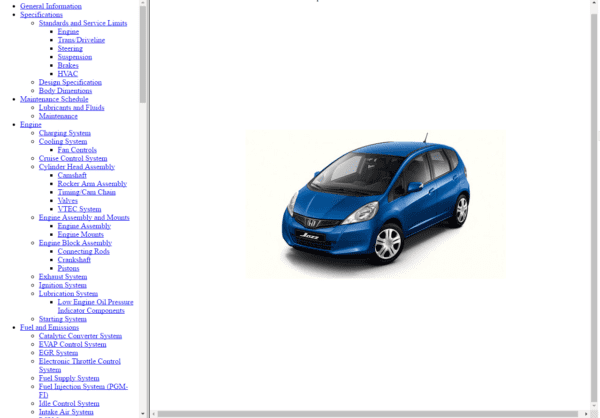The width and height of the screenshot is (600, 418).
Task: Open the Intake Air System link
Action: 66,411
